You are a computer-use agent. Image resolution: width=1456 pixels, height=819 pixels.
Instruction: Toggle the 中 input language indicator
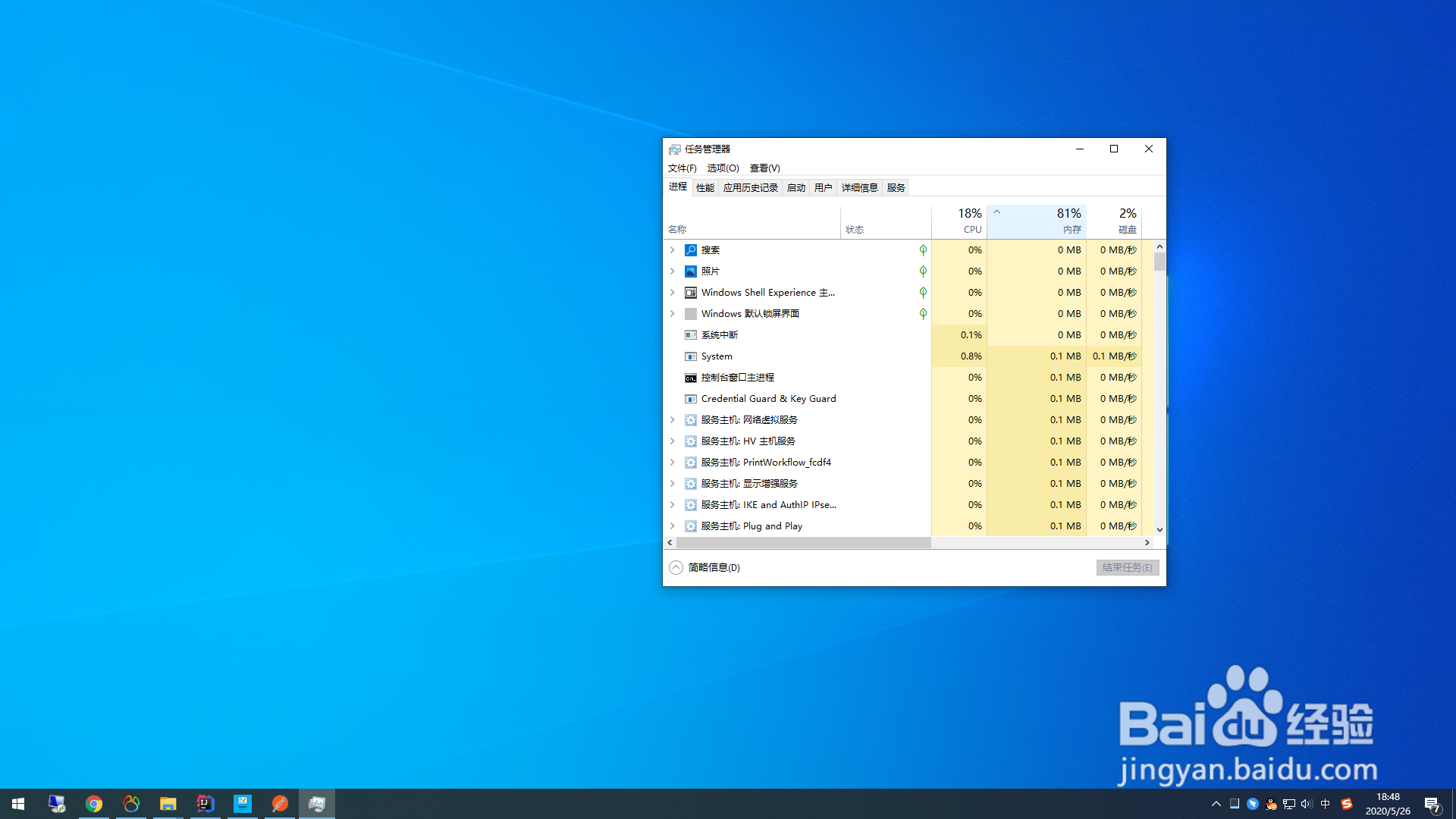point(1325,804)
